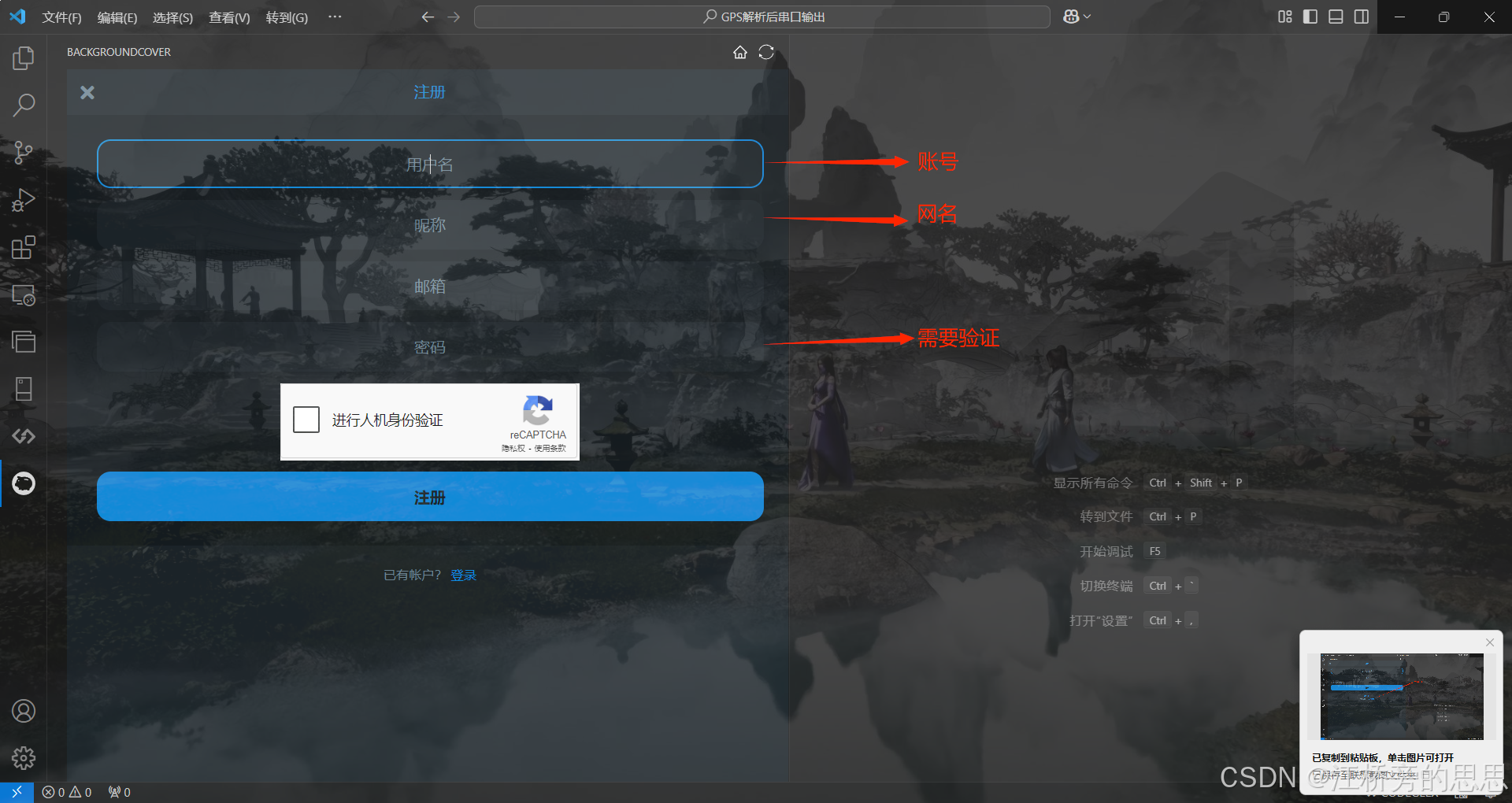The image size is (1512, 803).
Task: Click the VS Code logo icon
Action: [x=17, y=17]
